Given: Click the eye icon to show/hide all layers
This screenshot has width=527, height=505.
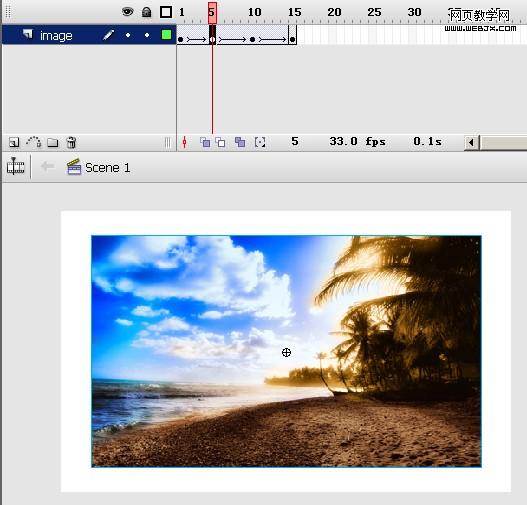Looking at the screenshot, I should pyautogui.click(x=127, y=12).
